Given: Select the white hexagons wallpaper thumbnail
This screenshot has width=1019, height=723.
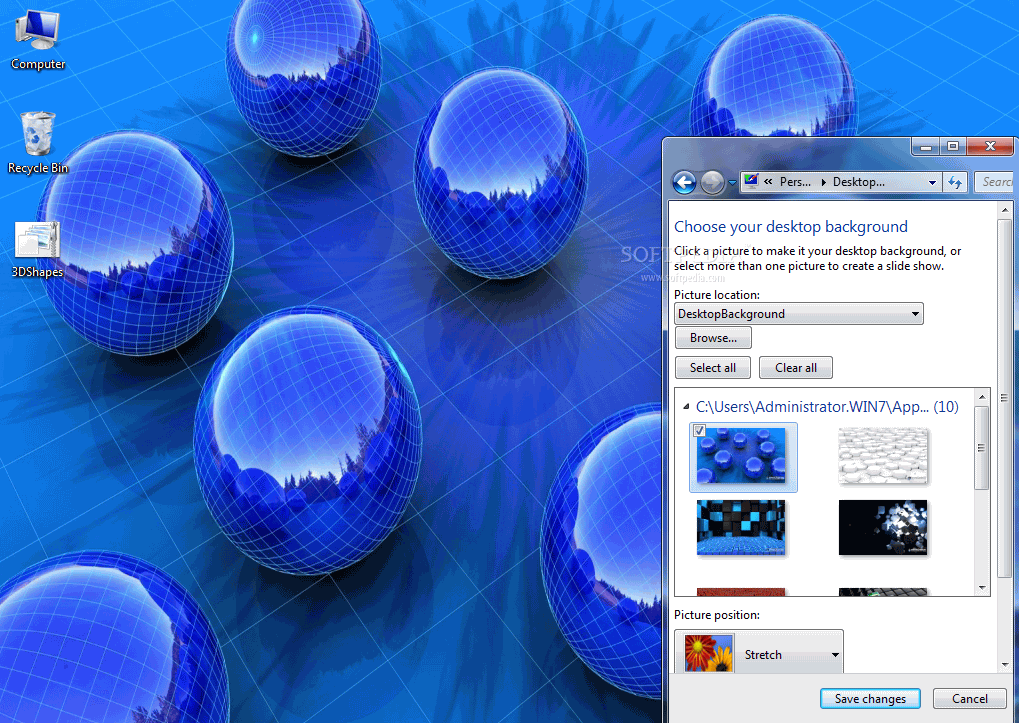Looking at the screenshot, I should pos(883,455).
